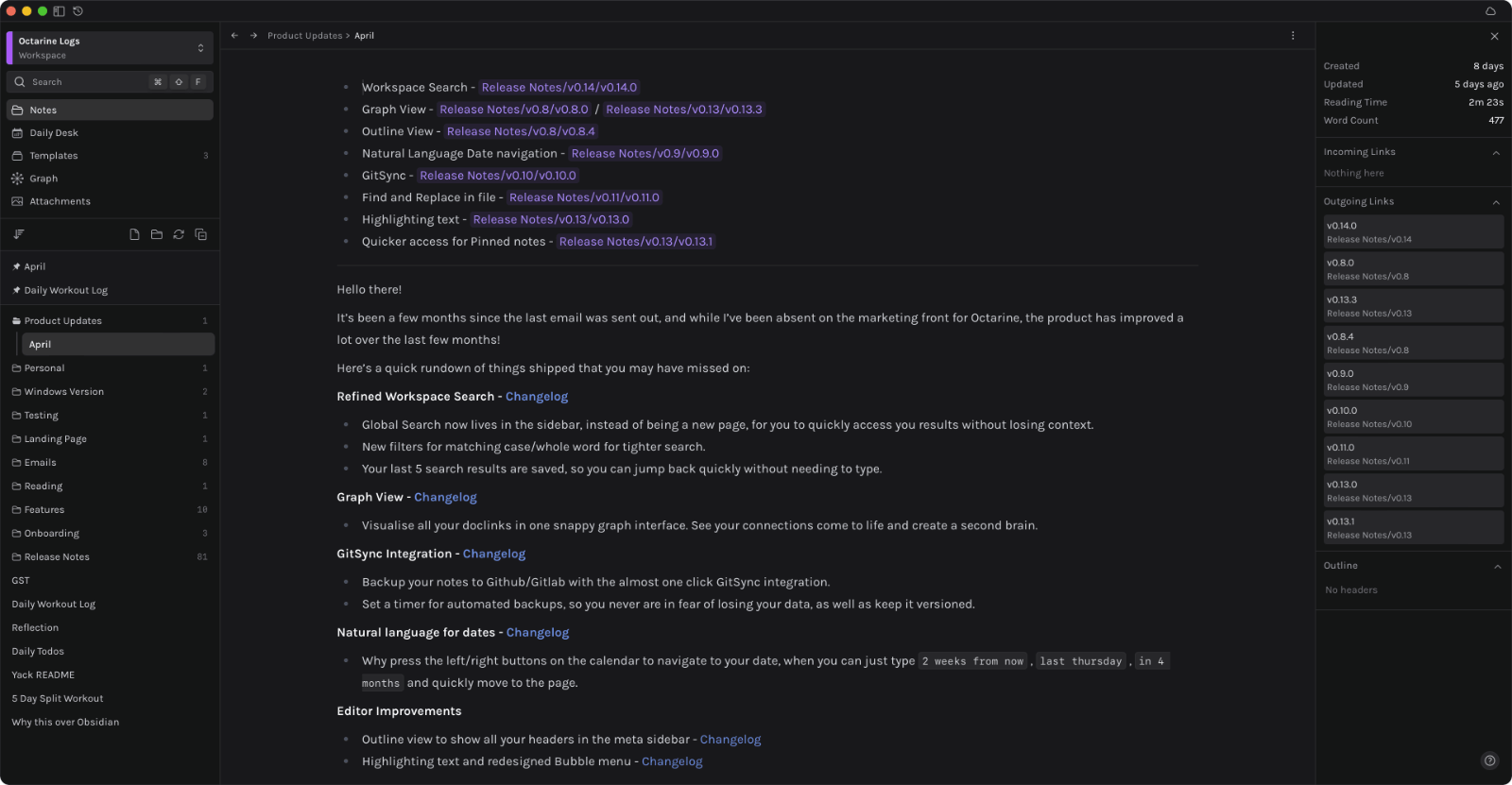
Task: Open the v0.14.0 outgoing link card
Action: point(1413,232)
